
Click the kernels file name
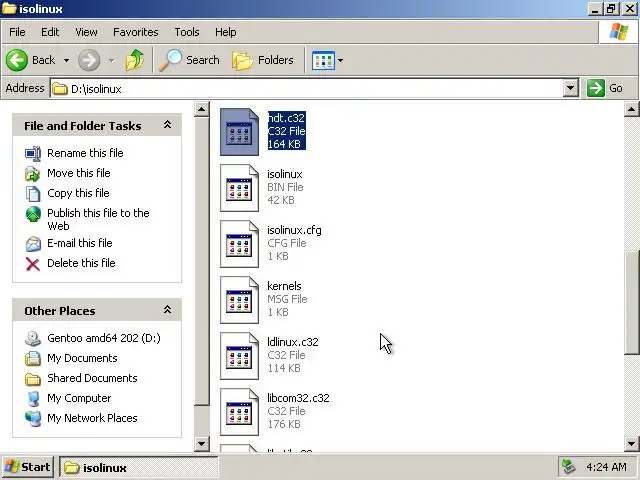click(284, 286)
